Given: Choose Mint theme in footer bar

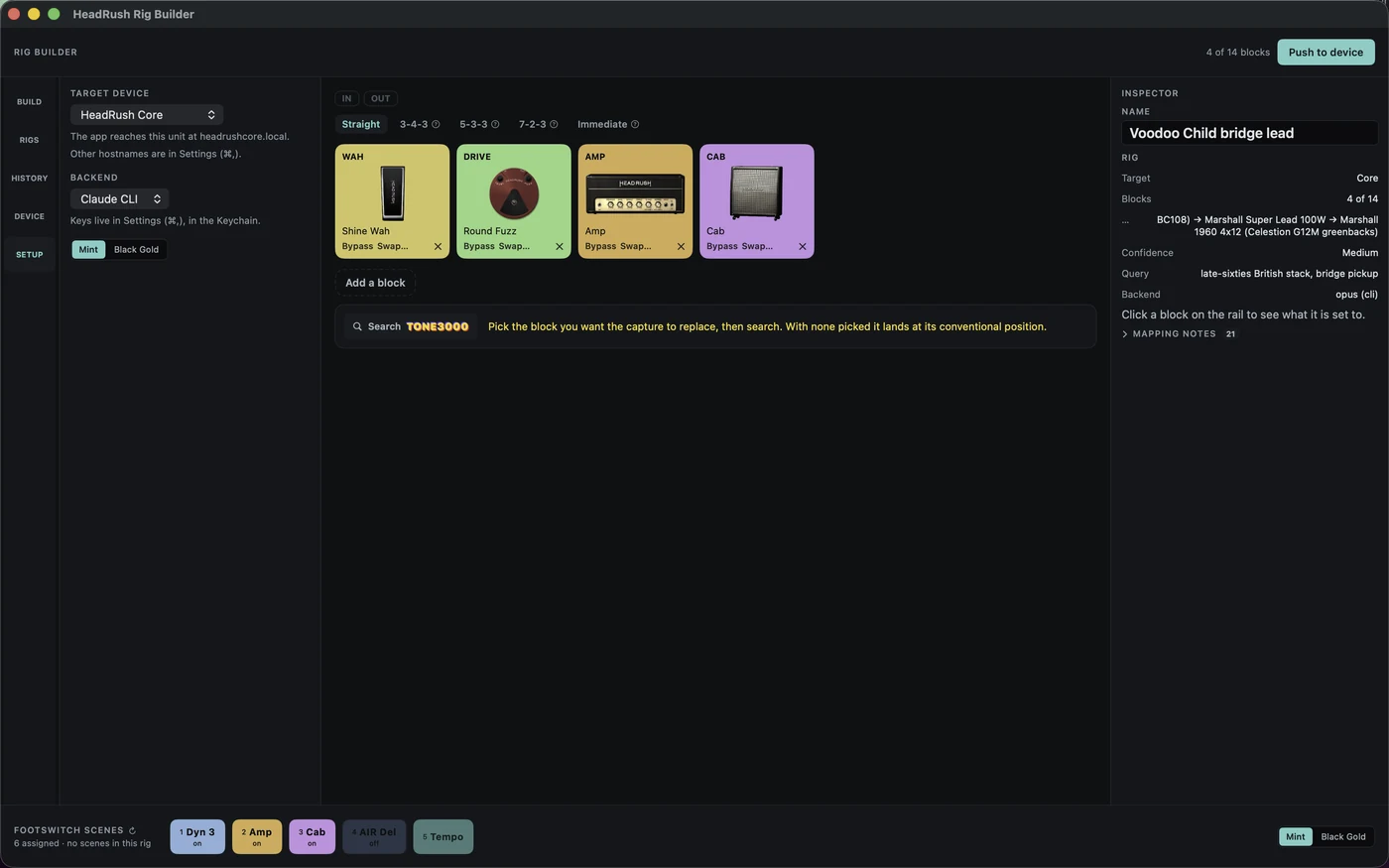Looking at the screenshot, I should click(1296, 837).
